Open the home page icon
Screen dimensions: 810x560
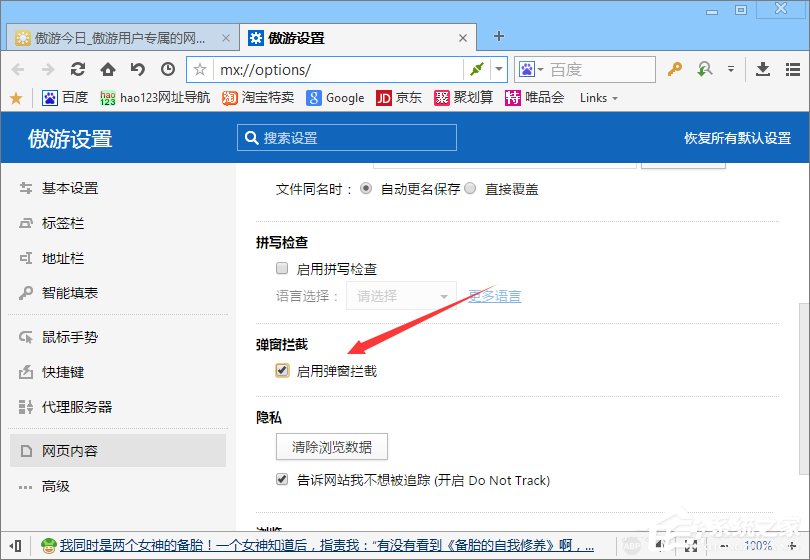tap(108, 69)
